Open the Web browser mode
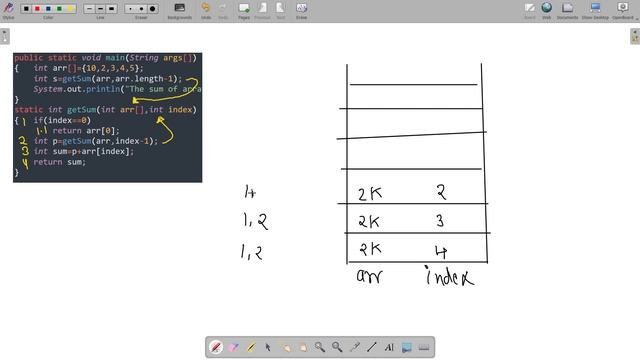Viewport: 640px width, 360px height. click(x=547, y=10)
